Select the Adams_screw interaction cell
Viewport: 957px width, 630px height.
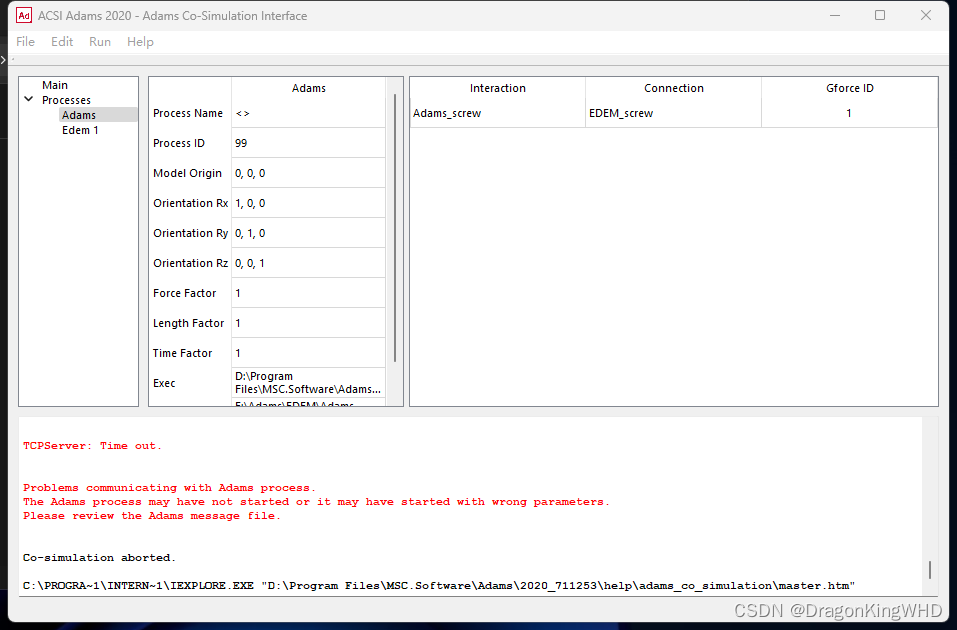(497, 113)
